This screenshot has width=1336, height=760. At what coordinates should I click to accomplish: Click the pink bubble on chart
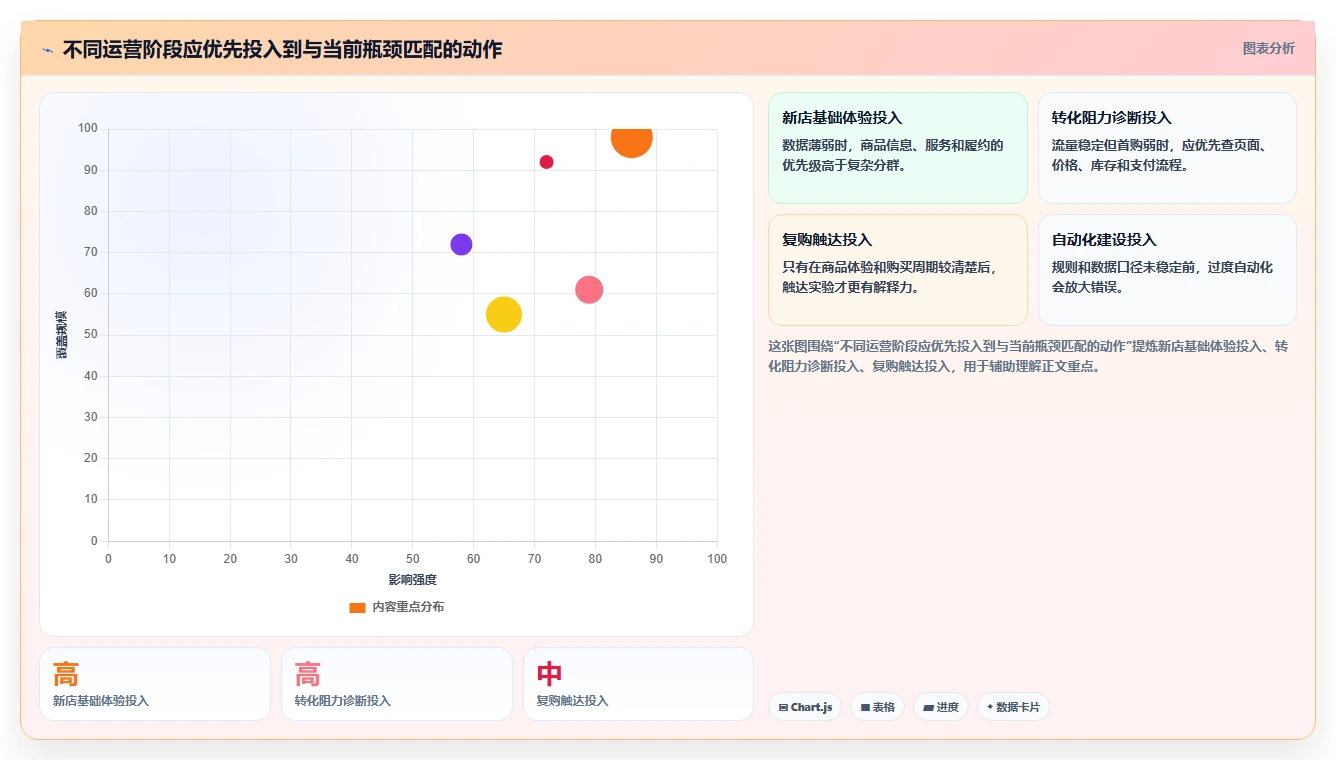[589, 290]
